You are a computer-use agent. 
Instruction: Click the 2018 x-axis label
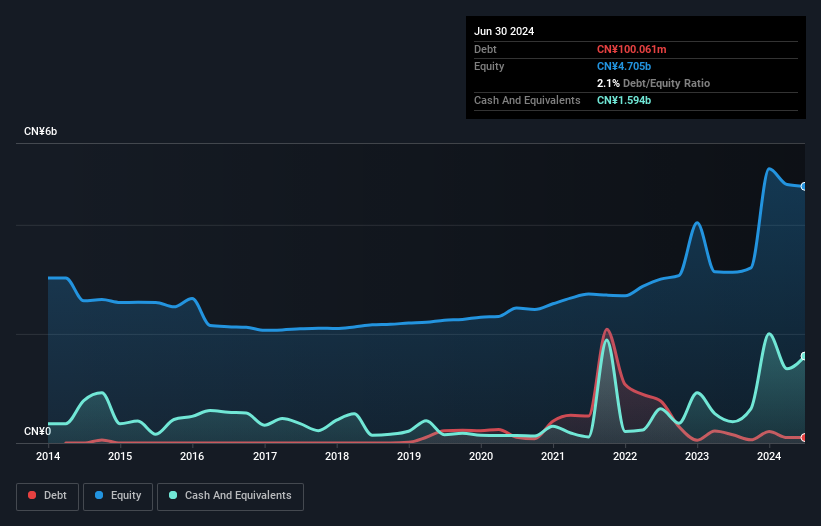[x=337, y=456]
